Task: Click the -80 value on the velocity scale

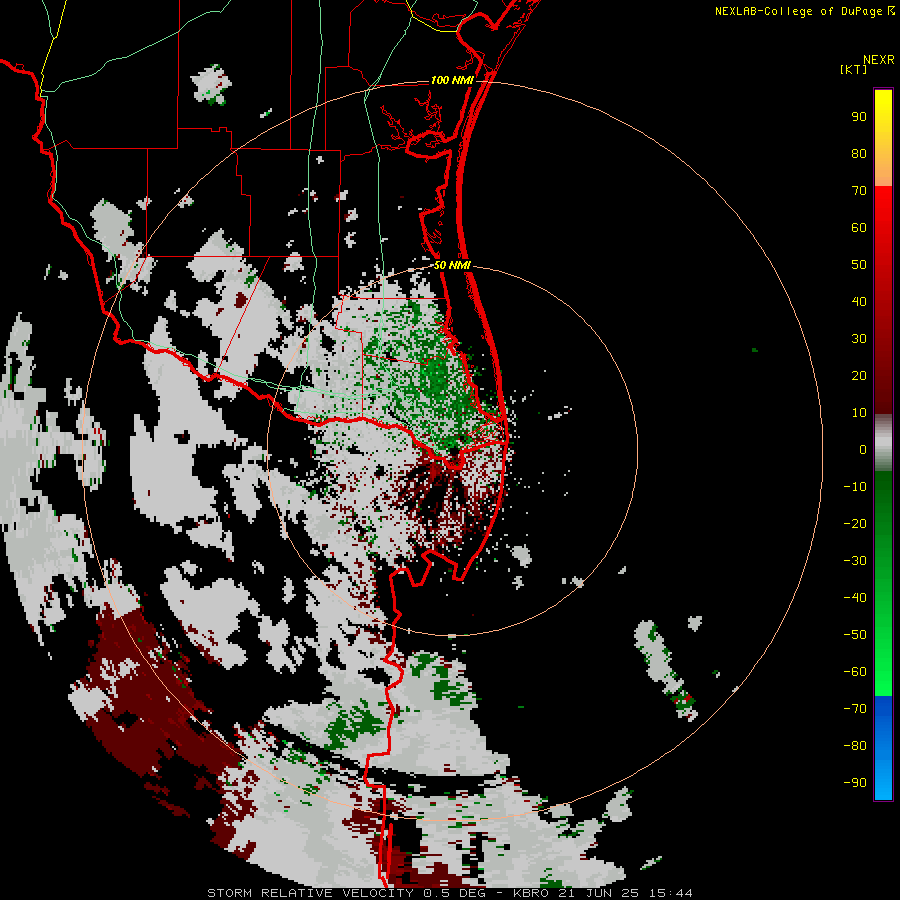Action: 855,746
